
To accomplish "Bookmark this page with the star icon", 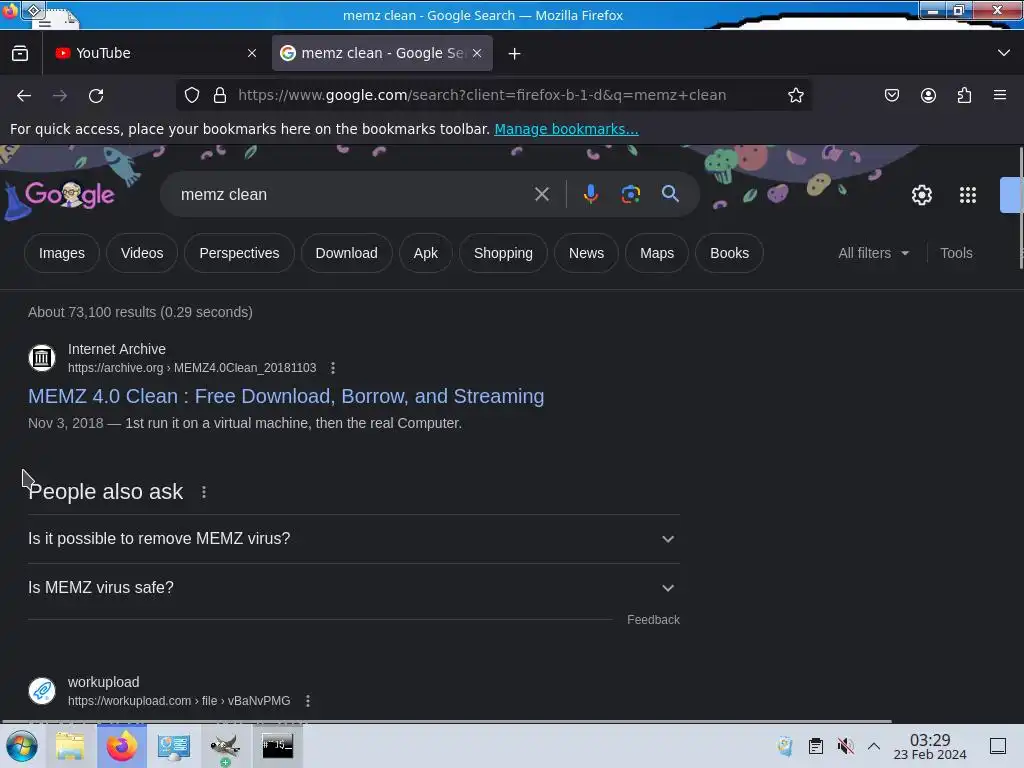I will coord(795,95).
